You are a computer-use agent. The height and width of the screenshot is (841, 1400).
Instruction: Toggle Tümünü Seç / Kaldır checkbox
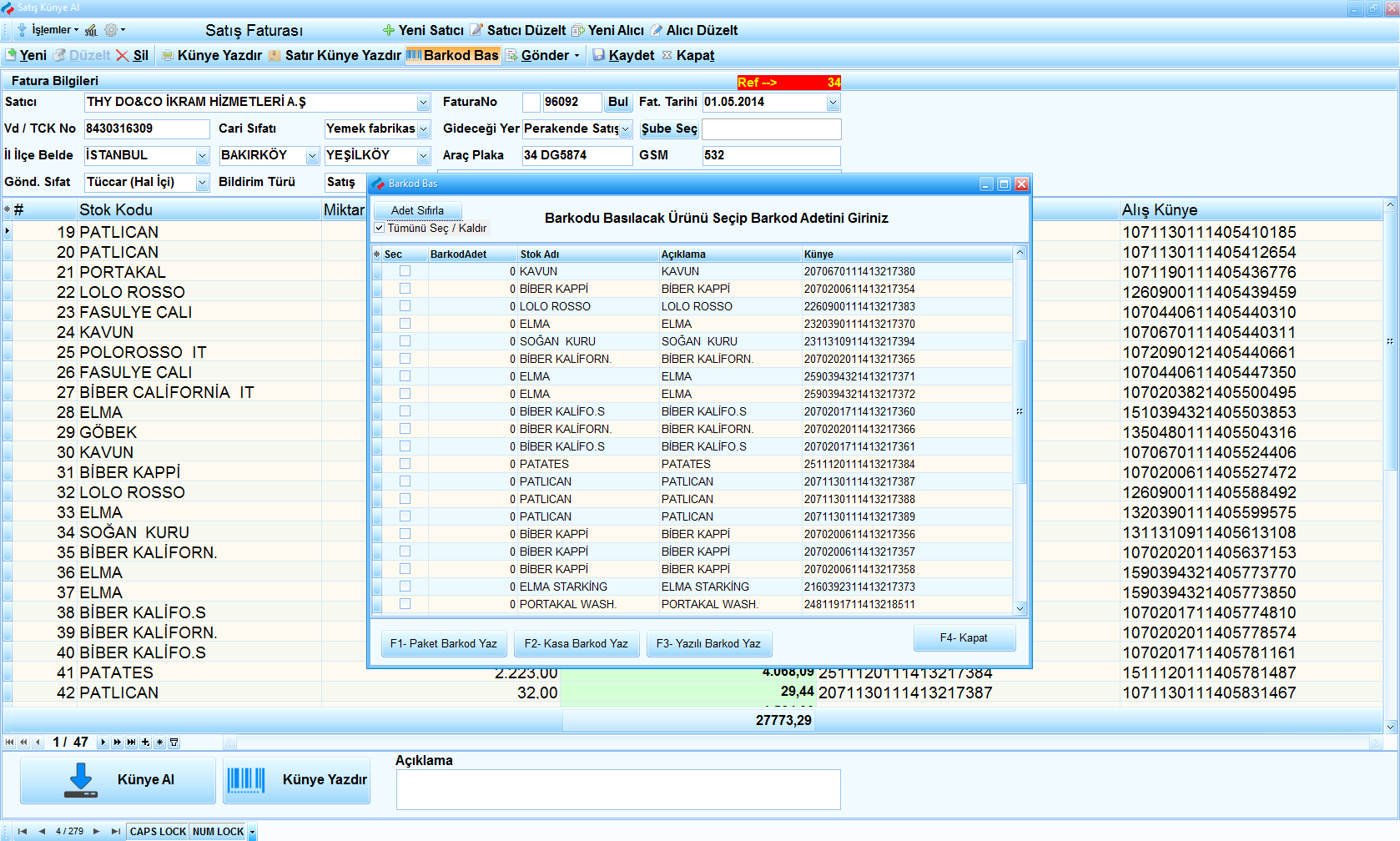point(380,228)
